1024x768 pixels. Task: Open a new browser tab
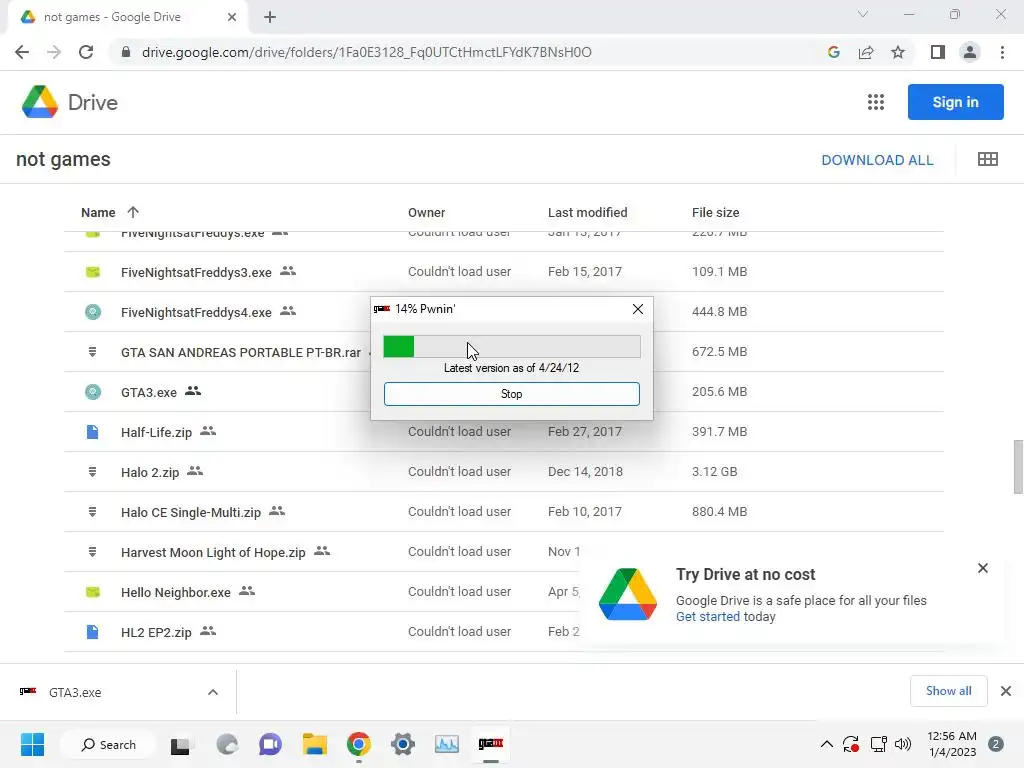270,17
